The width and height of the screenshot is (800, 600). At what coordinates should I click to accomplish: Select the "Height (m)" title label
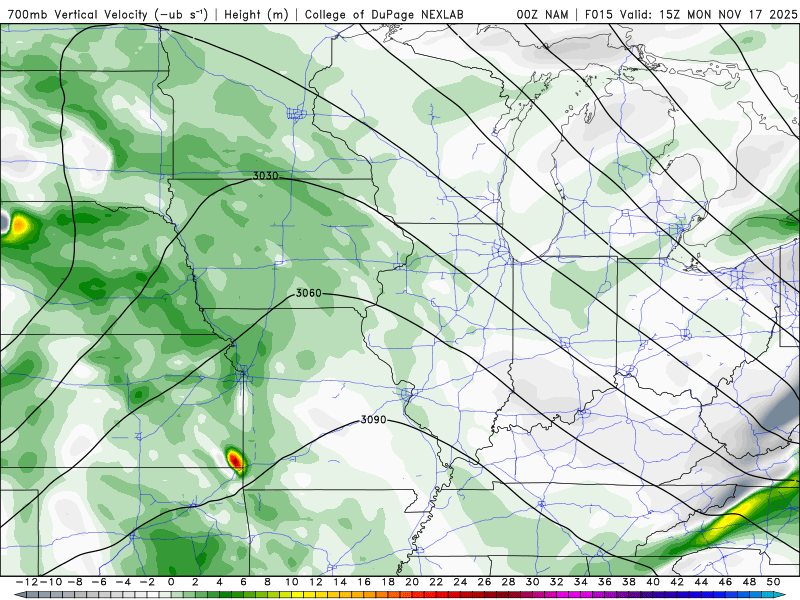pos(256,14)
